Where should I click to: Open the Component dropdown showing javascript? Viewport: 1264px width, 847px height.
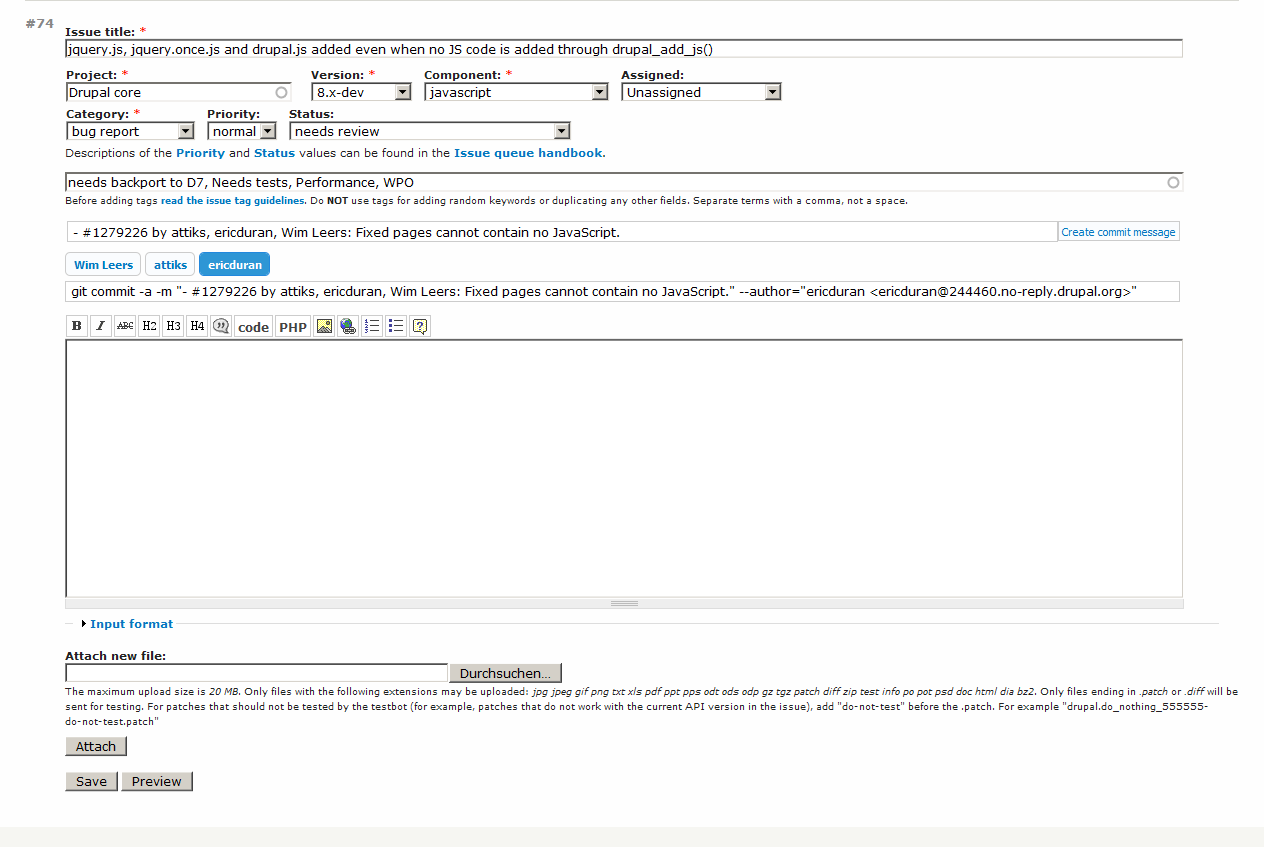[x=516, y=92]
